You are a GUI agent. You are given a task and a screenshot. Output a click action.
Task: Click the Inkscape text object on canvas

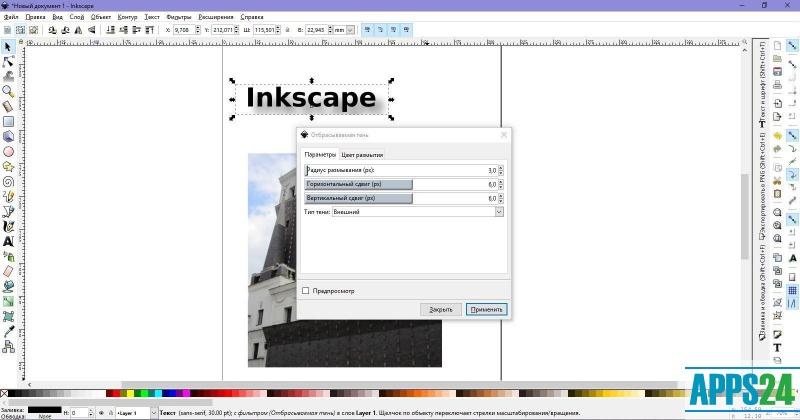[x=311, y=98]
